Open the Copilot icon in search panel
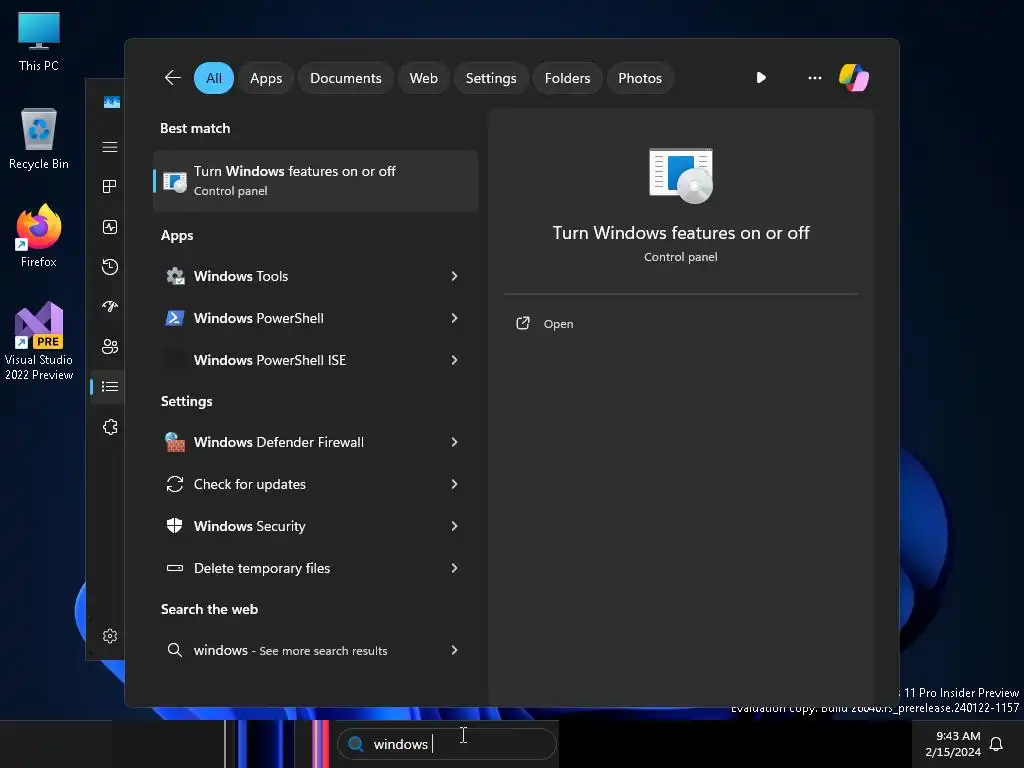 (854, 78)
